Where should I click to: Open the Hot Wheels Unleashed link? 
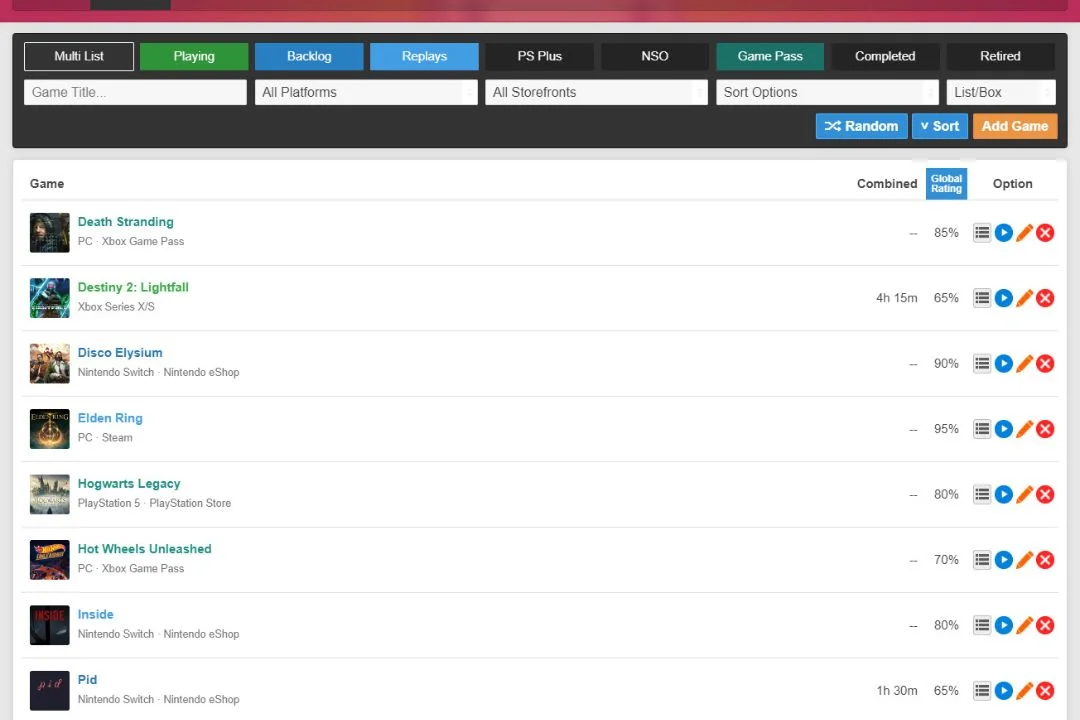coord(145,549)
